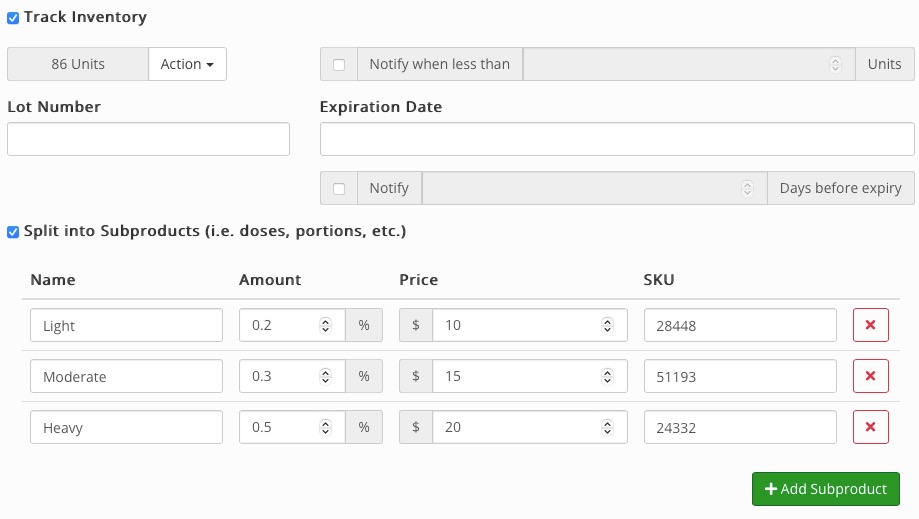This screenshot has width=919, height=519.
Task: Click stepper on low stock Units field
Action: (x=835, y=64)
